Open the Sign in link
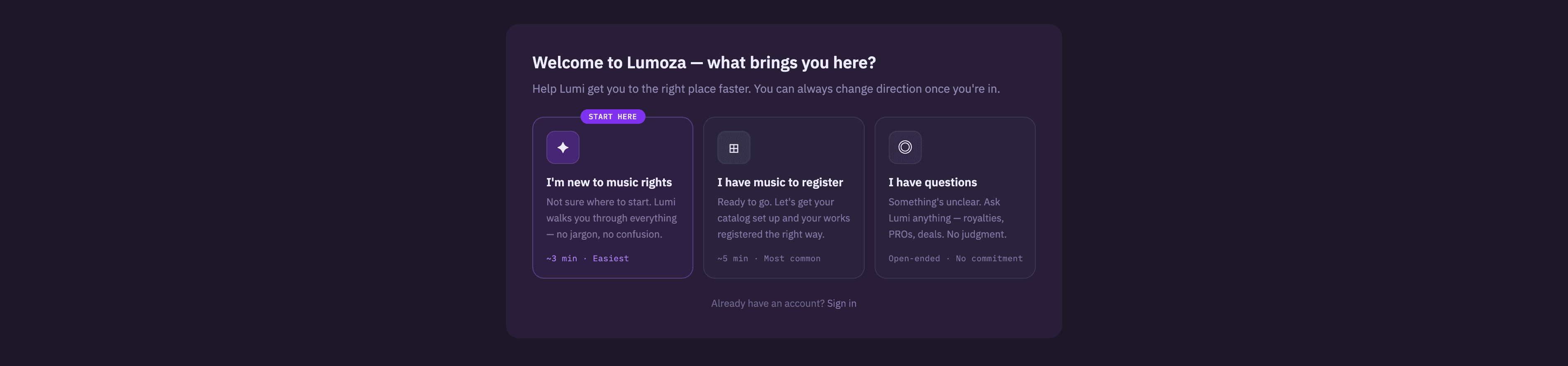Image resolution: width=1568 pixels, height=366 pixels. pos(841,303)
